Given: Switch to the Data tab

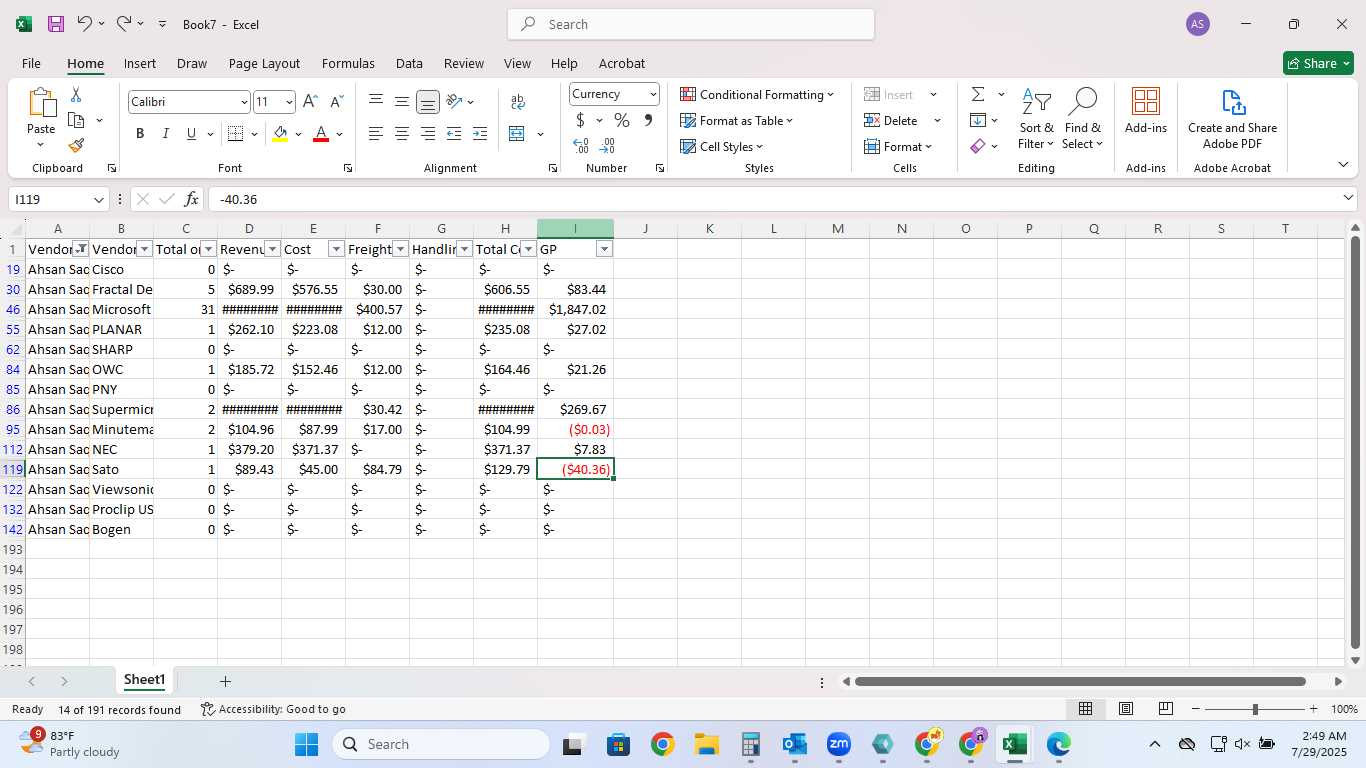Looking at the screenshot, I should pos(409,63).
